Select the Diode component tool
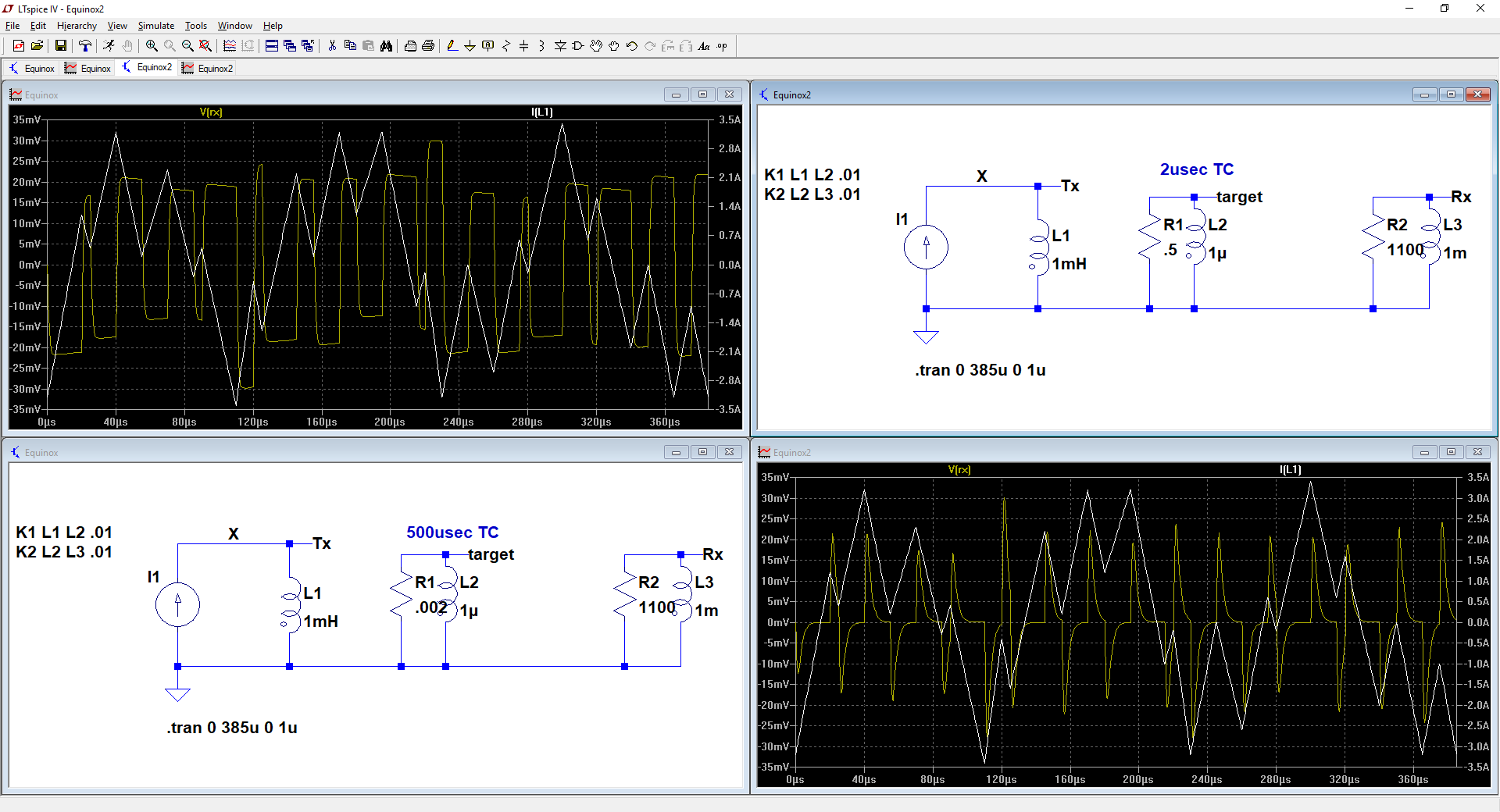Screen dimensions: 1500x812 (560, 46)
